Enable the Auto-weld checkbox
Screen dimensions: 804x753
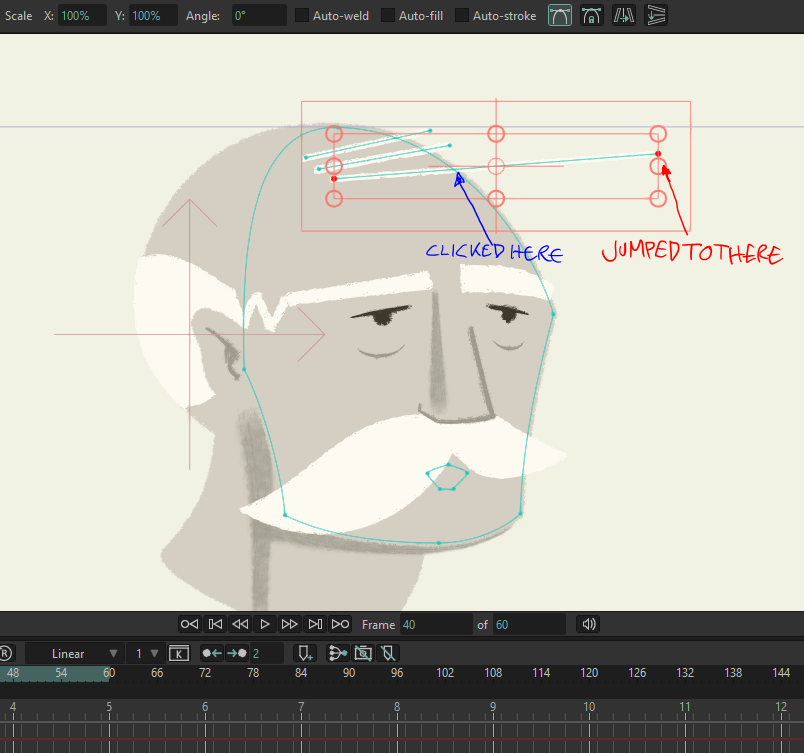(x=302, y=15)
